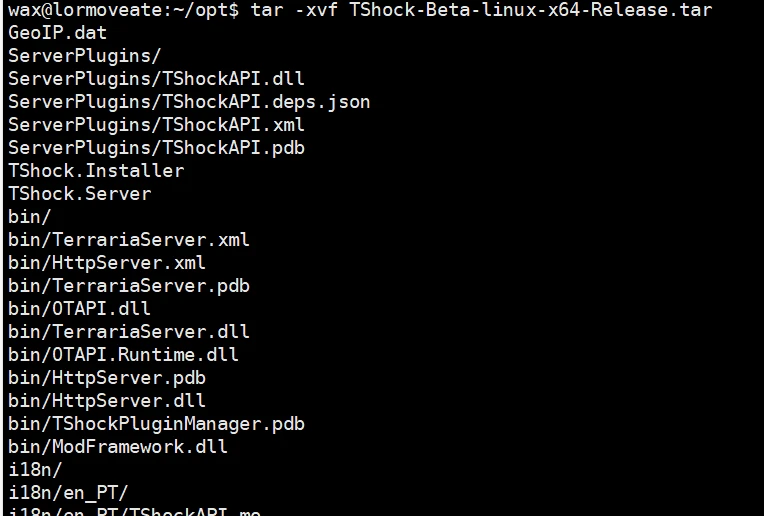Click the bin/HttpServer.pdb line
The image size is (764, 516).
point(107,378)
